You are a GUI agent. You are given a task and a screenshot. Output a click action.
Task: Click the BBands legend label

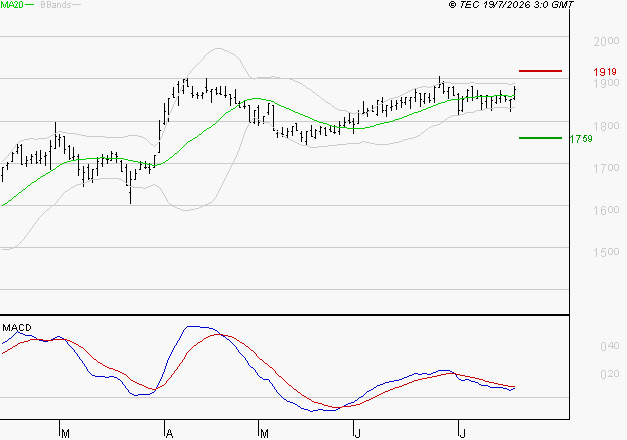pyautogui.click(x=56, y=5)
